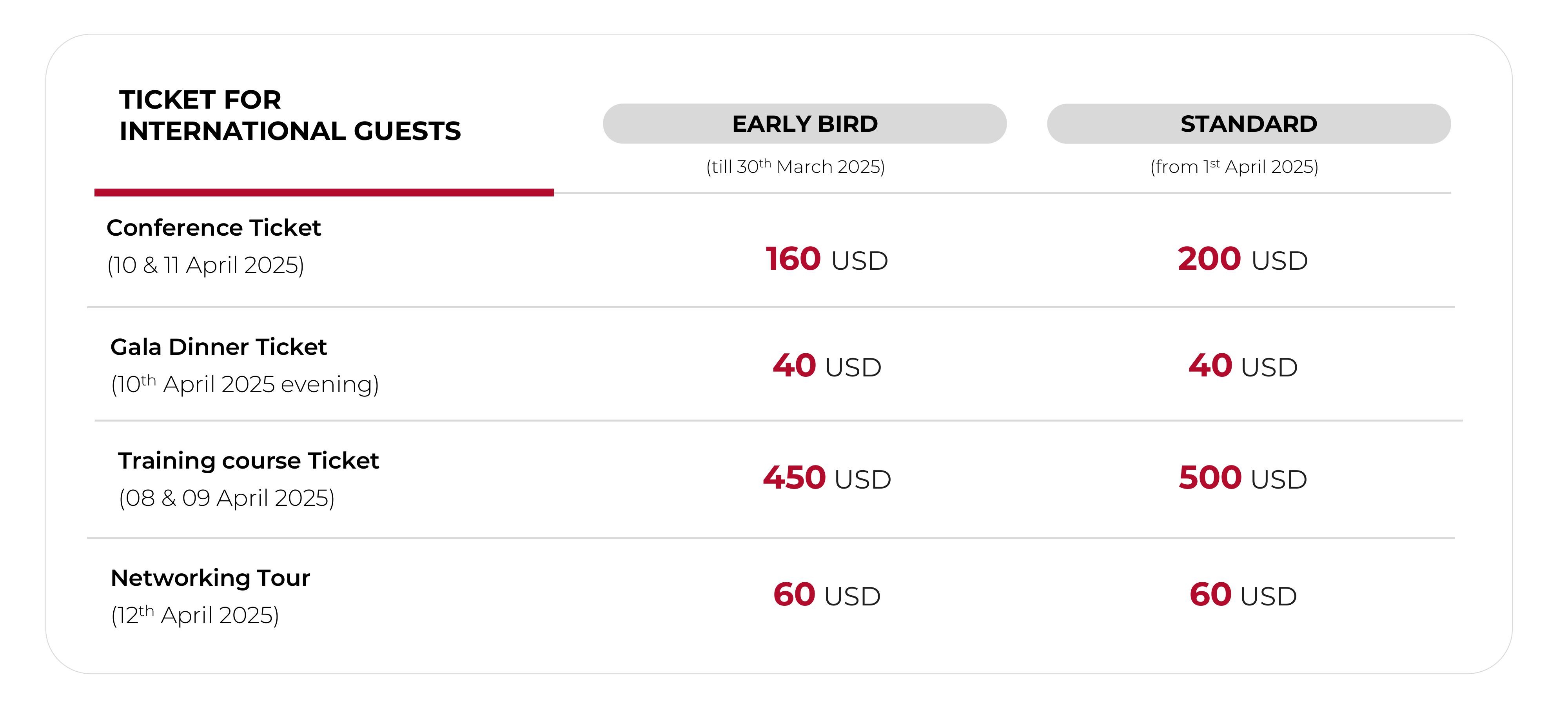Click the from 1st April 2025 note
The width and height of the screenshot is (1568, 707).
[x=1234, y=167]
